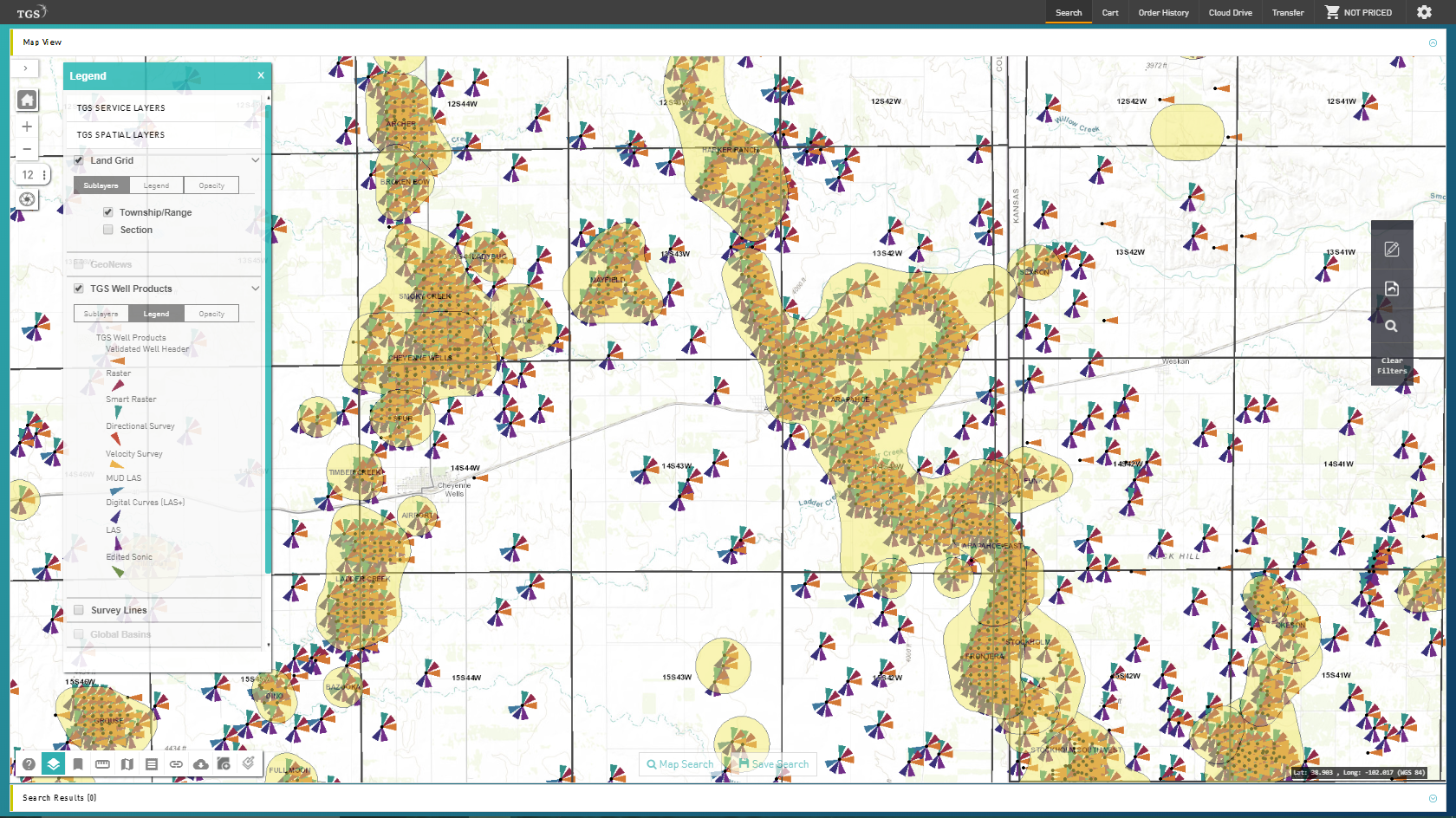Collapse the Map View panel
This screenshot has width=1456, height=818.
pyautogui.click(x=1433, y=42)
